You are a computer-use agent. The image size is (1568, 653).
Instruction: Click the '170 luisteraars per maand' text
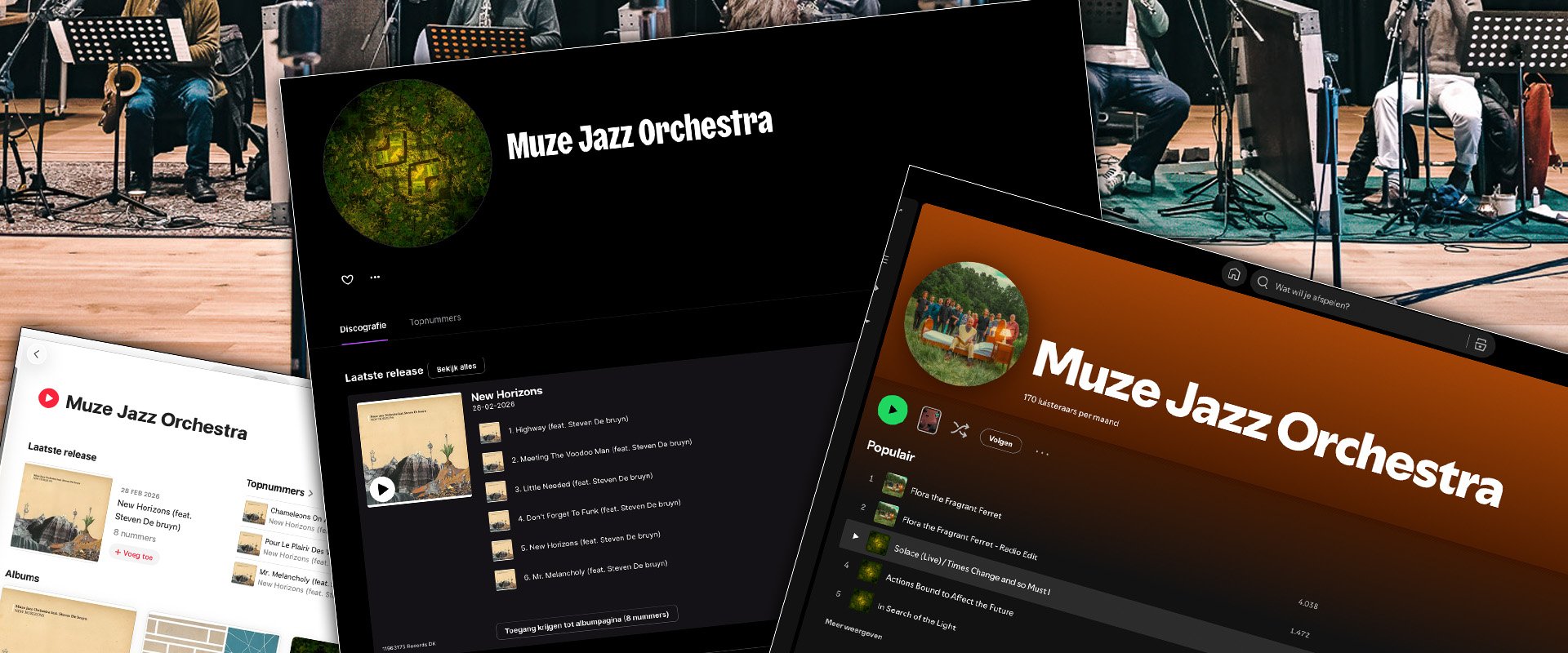1071,411
